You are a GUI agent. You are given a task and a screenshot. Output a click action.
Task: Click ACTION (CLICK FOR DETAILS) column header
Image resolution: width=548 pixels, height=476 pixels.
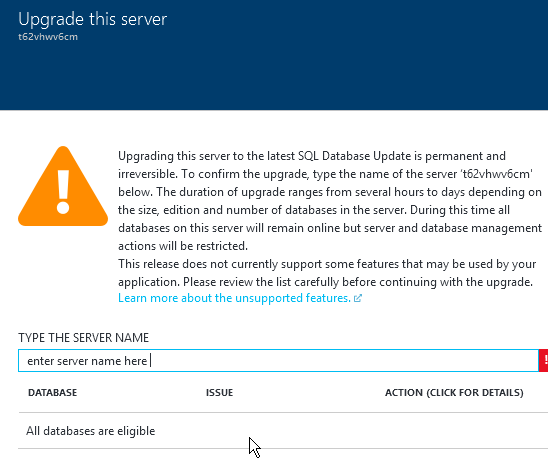click(x=454, y=392)
